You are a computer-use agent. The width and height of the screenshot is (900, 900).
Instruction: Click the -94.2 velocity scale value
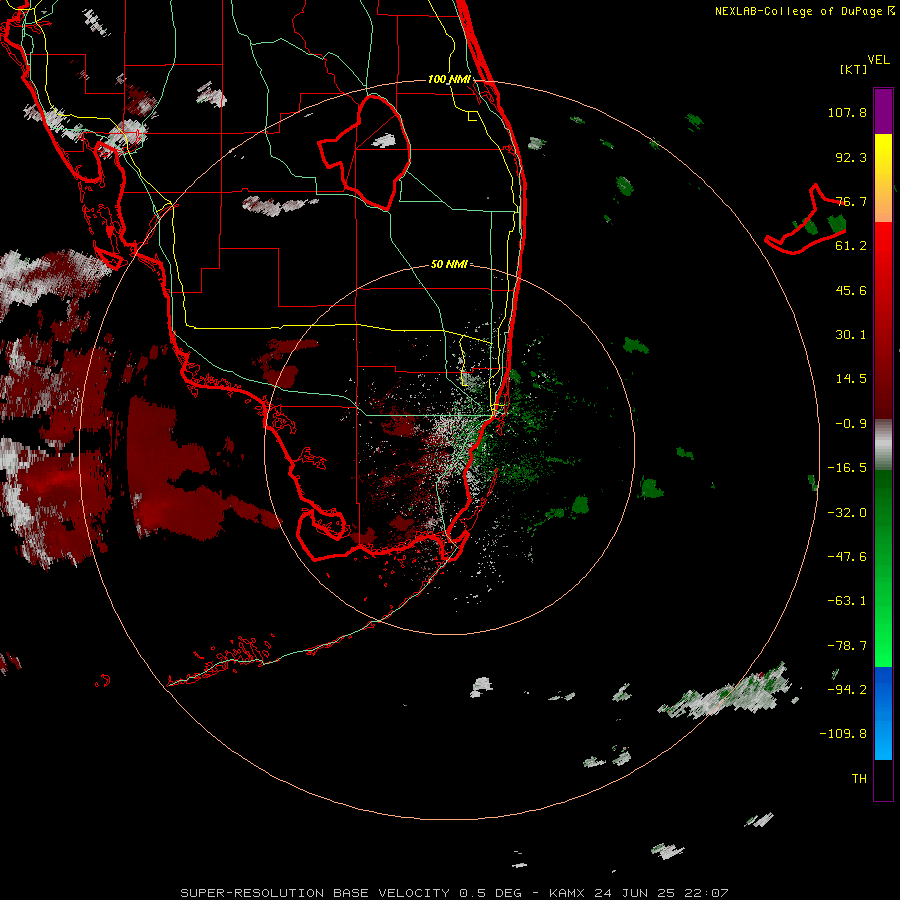pyautogui.click(x=847, y=690)
